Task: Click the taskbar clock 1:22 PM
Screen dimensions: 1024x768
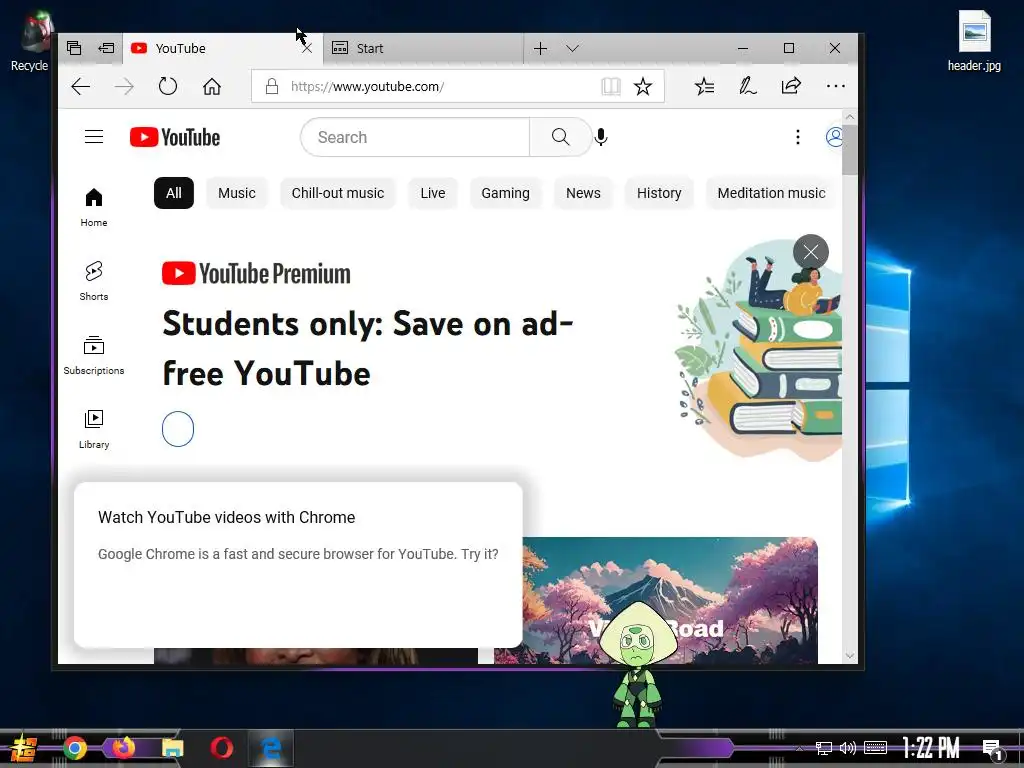Action: point(931,748)
